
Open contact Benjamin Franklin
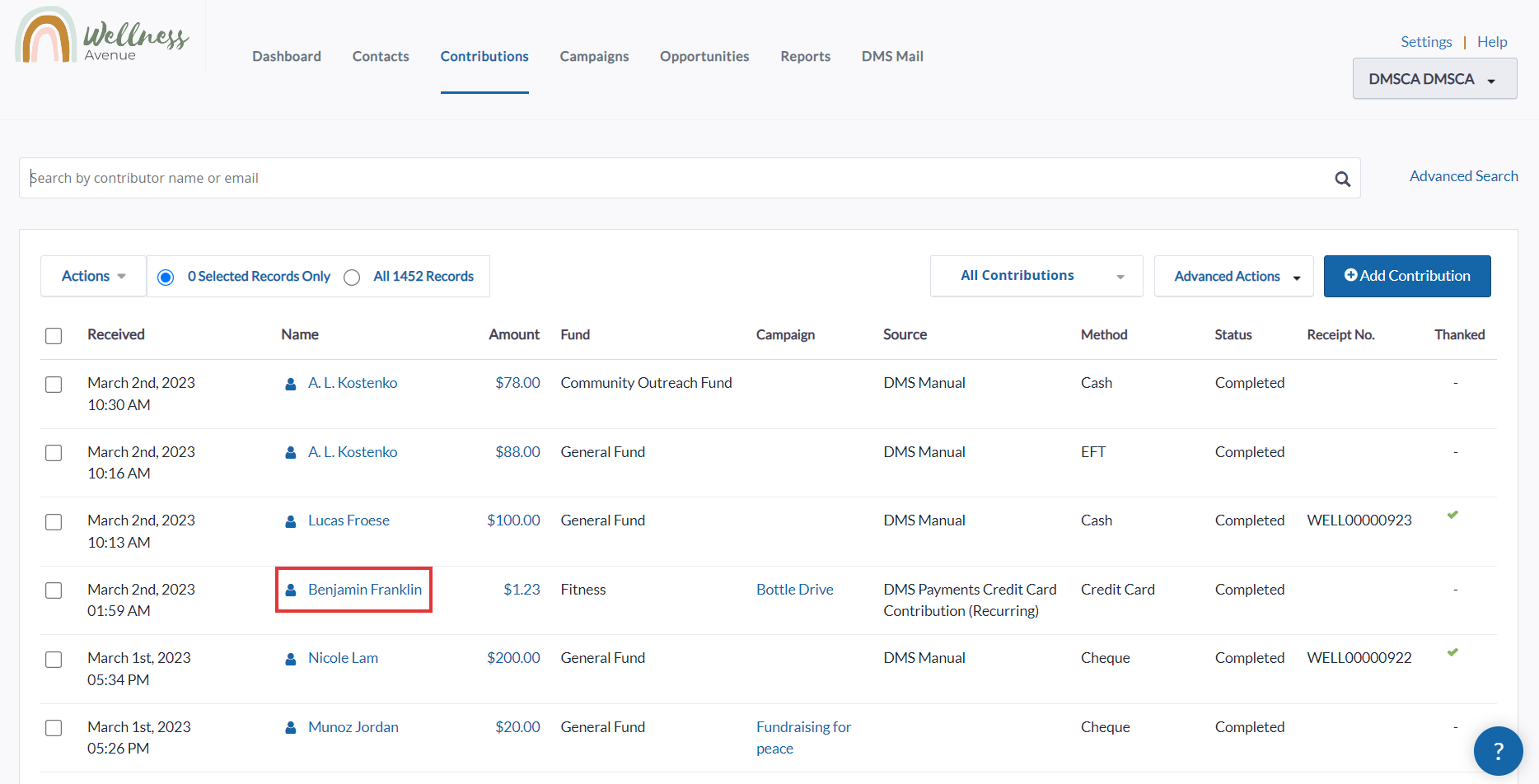pos(365,590)
